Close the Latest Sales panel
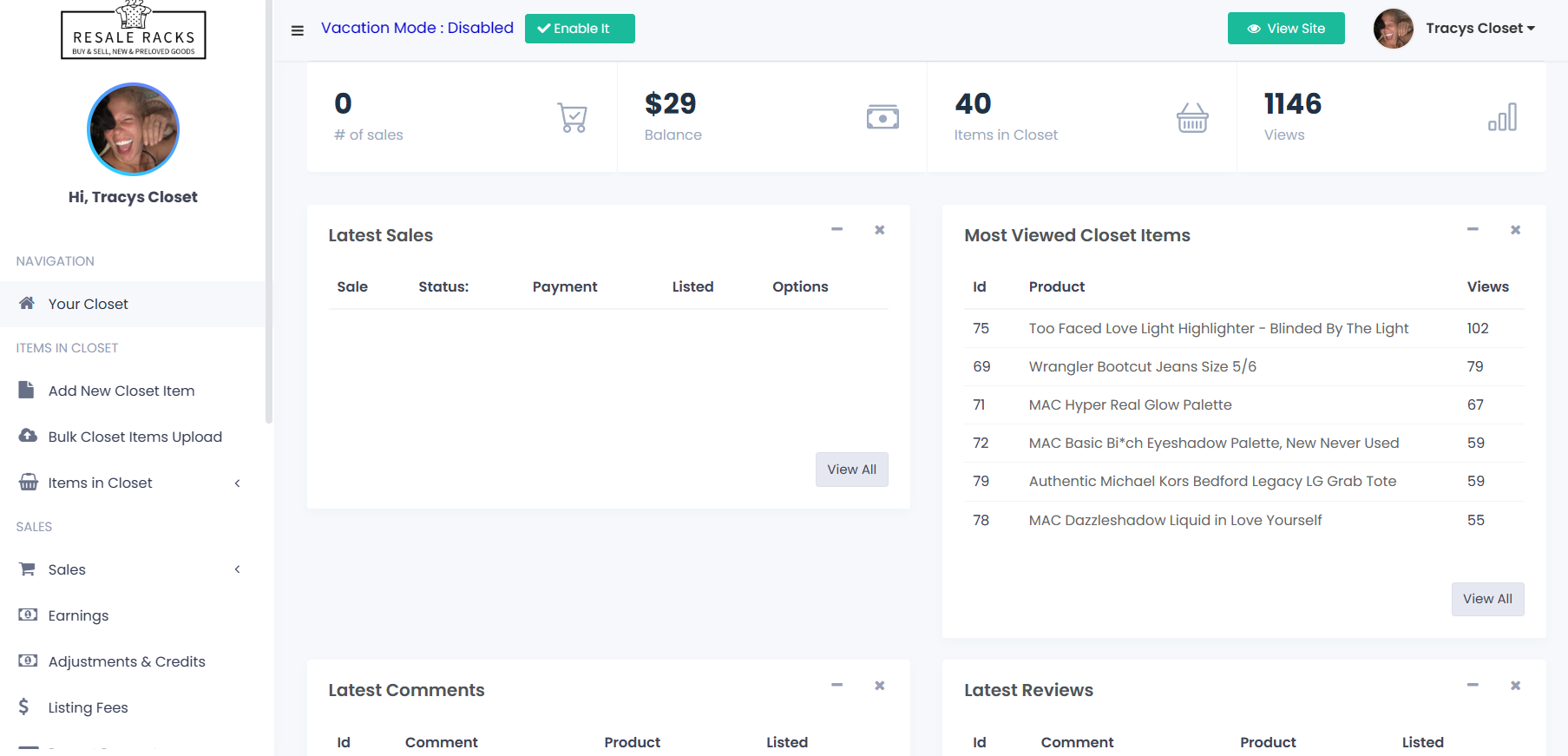Screen dimensions: 1568x756 [x=880, y=230]
